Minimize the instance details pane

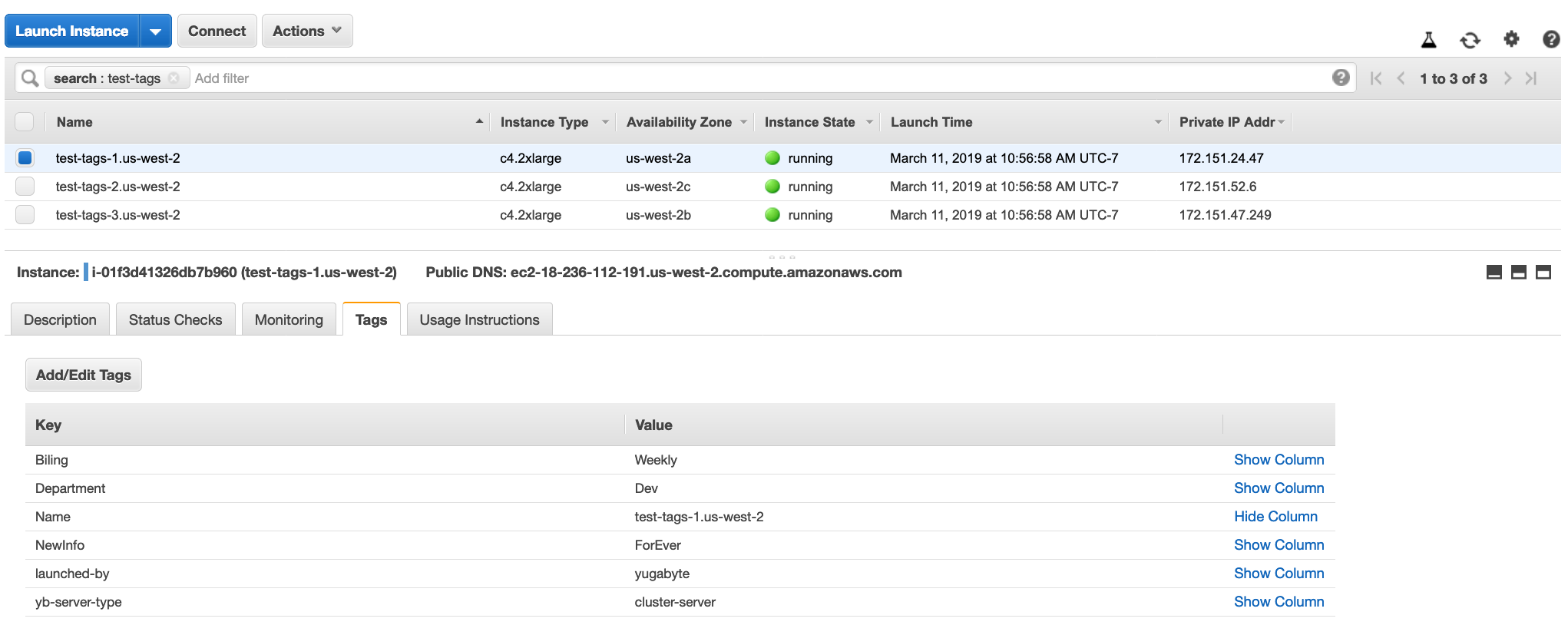[x=1494, y=273]
